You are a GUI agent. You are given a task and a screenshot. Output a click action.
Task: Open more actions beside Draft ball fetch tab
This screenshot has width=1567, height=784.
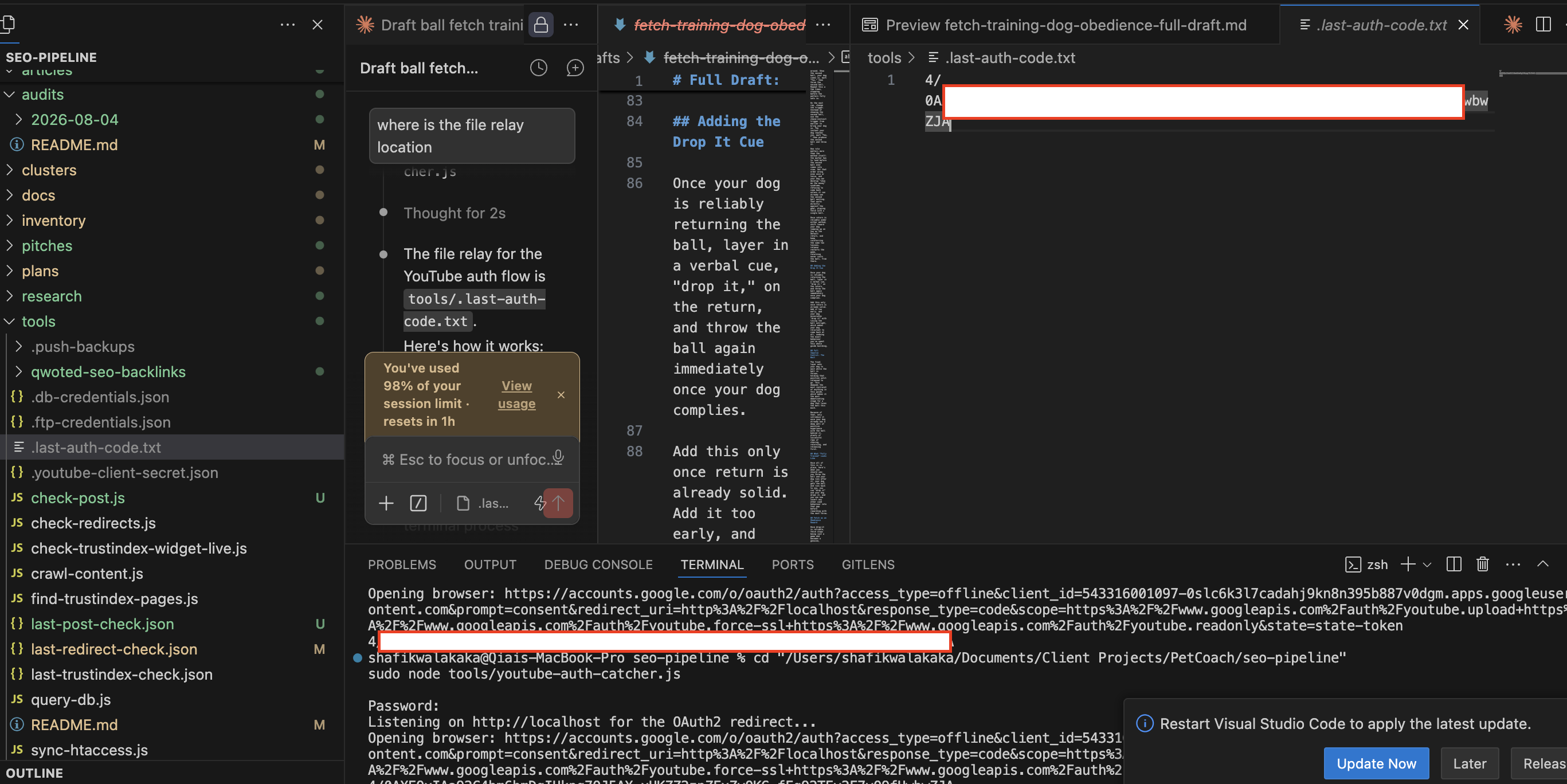click(x=571, y=25)
